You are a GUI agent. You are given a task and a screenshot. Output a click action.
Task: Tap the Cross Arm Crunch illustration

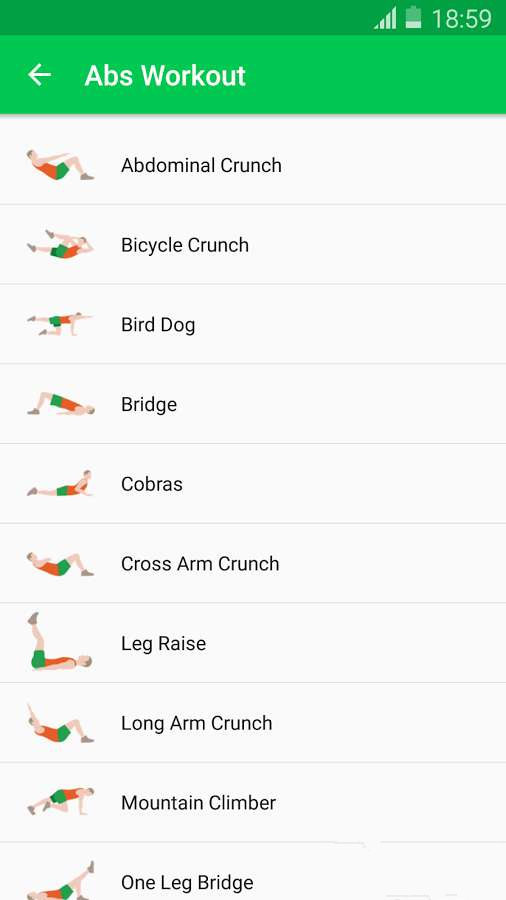point(60,564)
